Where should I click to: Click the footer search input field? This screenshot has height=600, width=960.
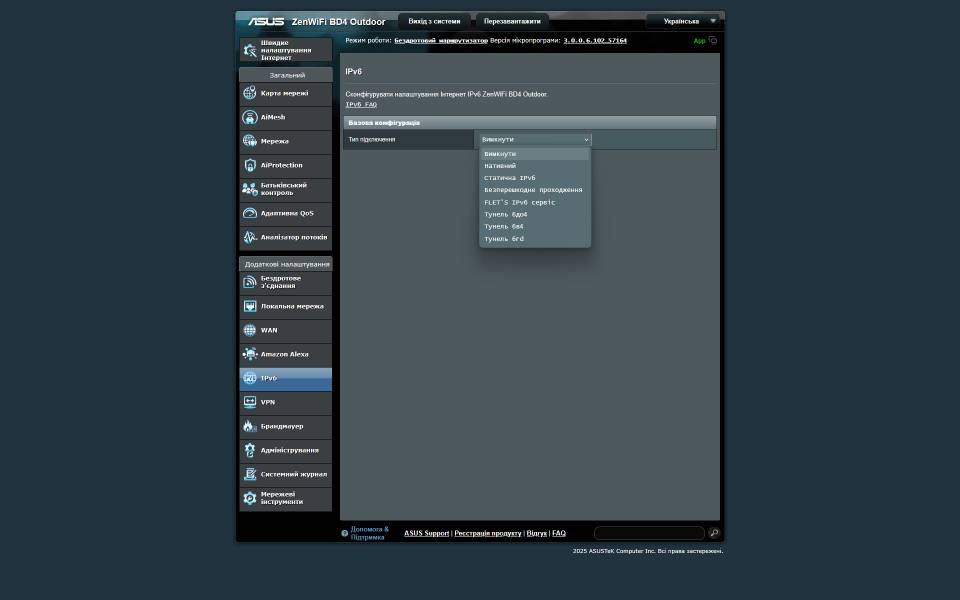point(649,533)
